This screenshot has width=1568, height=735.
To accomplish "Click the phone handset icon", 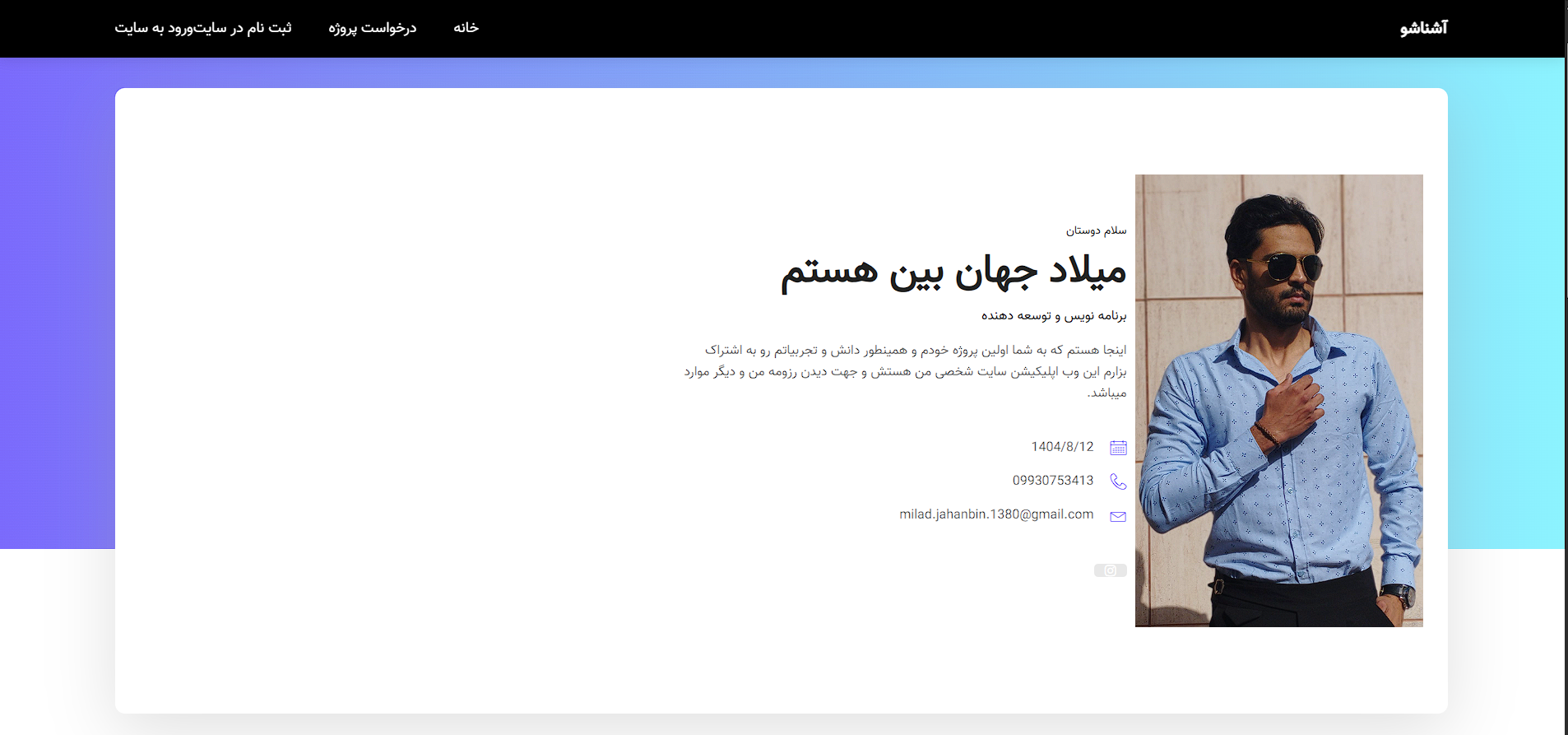I will 1118,481.
